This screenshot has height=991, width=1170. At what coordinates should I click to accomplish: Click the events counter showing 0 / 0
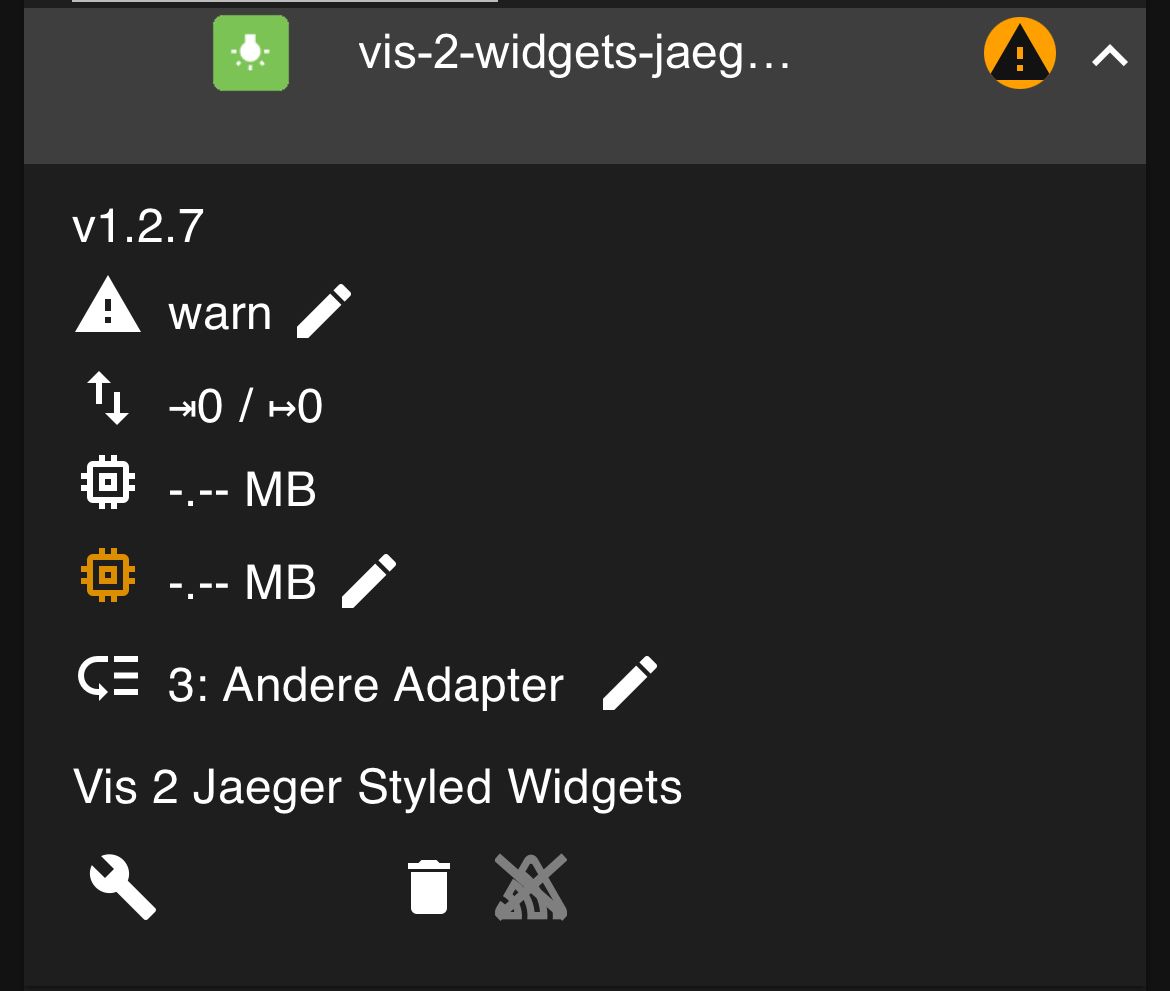[246, 407]
